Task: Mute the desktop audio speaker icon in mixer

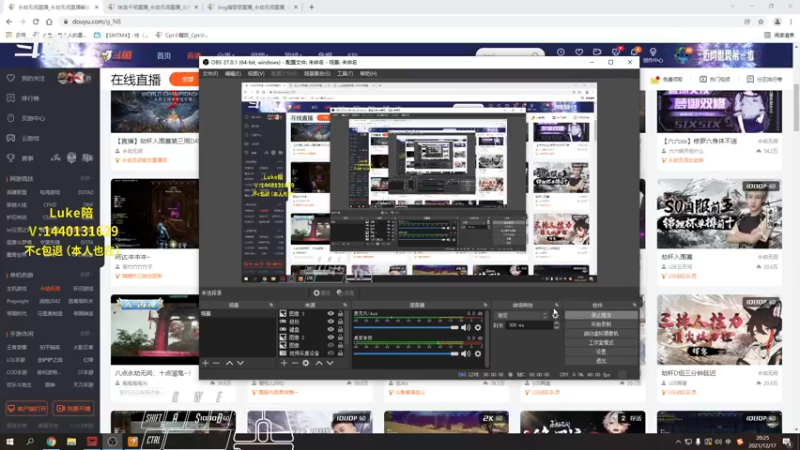Action: pos(466,353)
